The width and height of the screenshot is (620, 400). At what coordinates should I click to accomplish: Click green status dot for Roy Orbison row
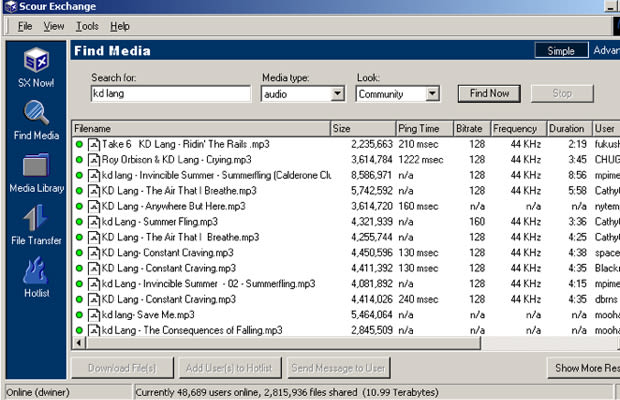(79, 160)
